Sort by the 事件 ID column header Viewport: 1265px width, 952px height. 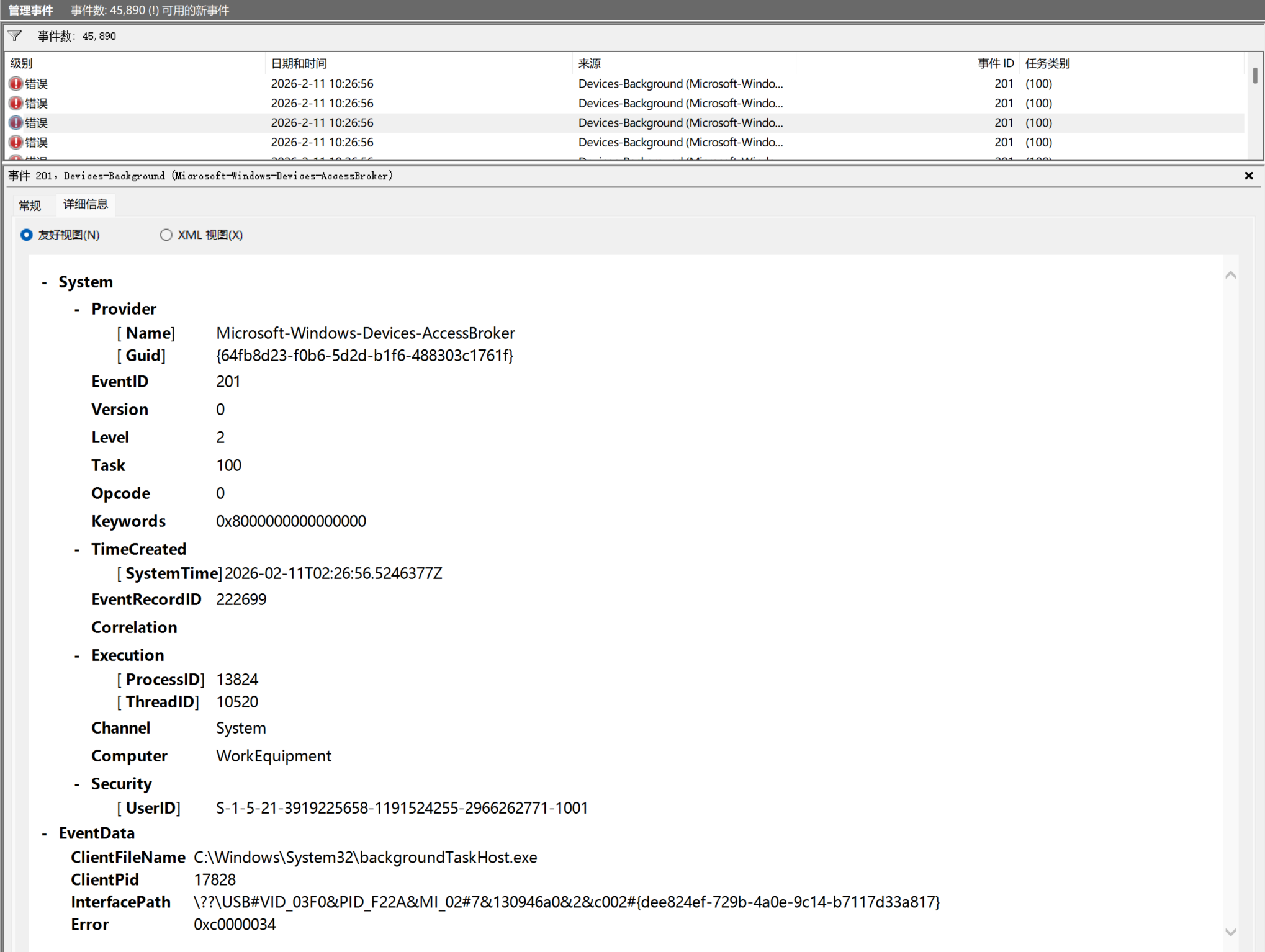point(995,63)
